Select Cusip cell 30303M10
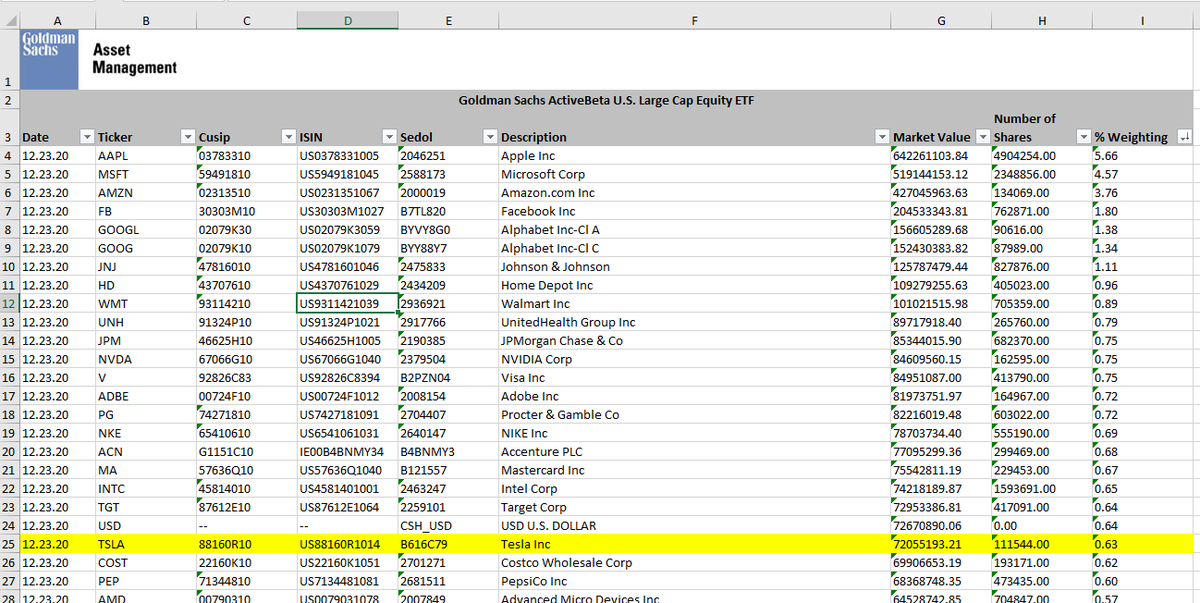The width and height of the screenshot is (1200, 603). coord(246,211)
